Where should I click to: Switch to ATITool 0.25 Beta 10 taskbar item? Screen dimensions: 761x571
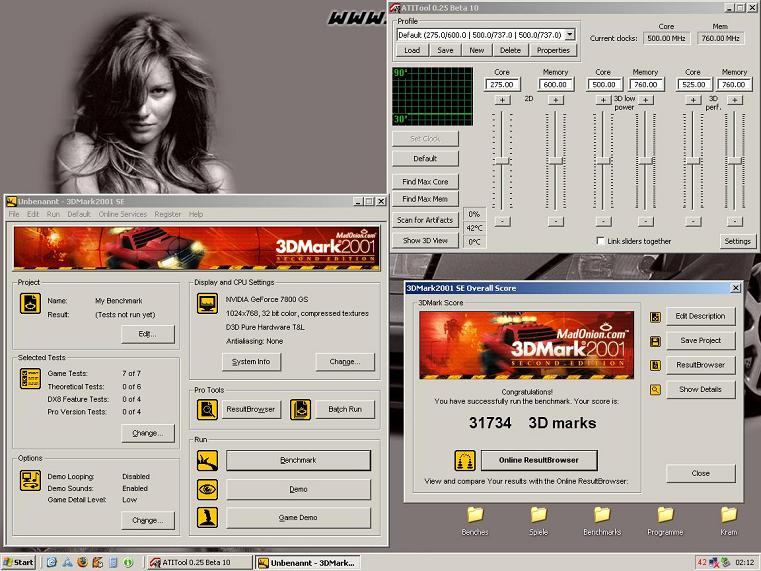coord(199,562)
